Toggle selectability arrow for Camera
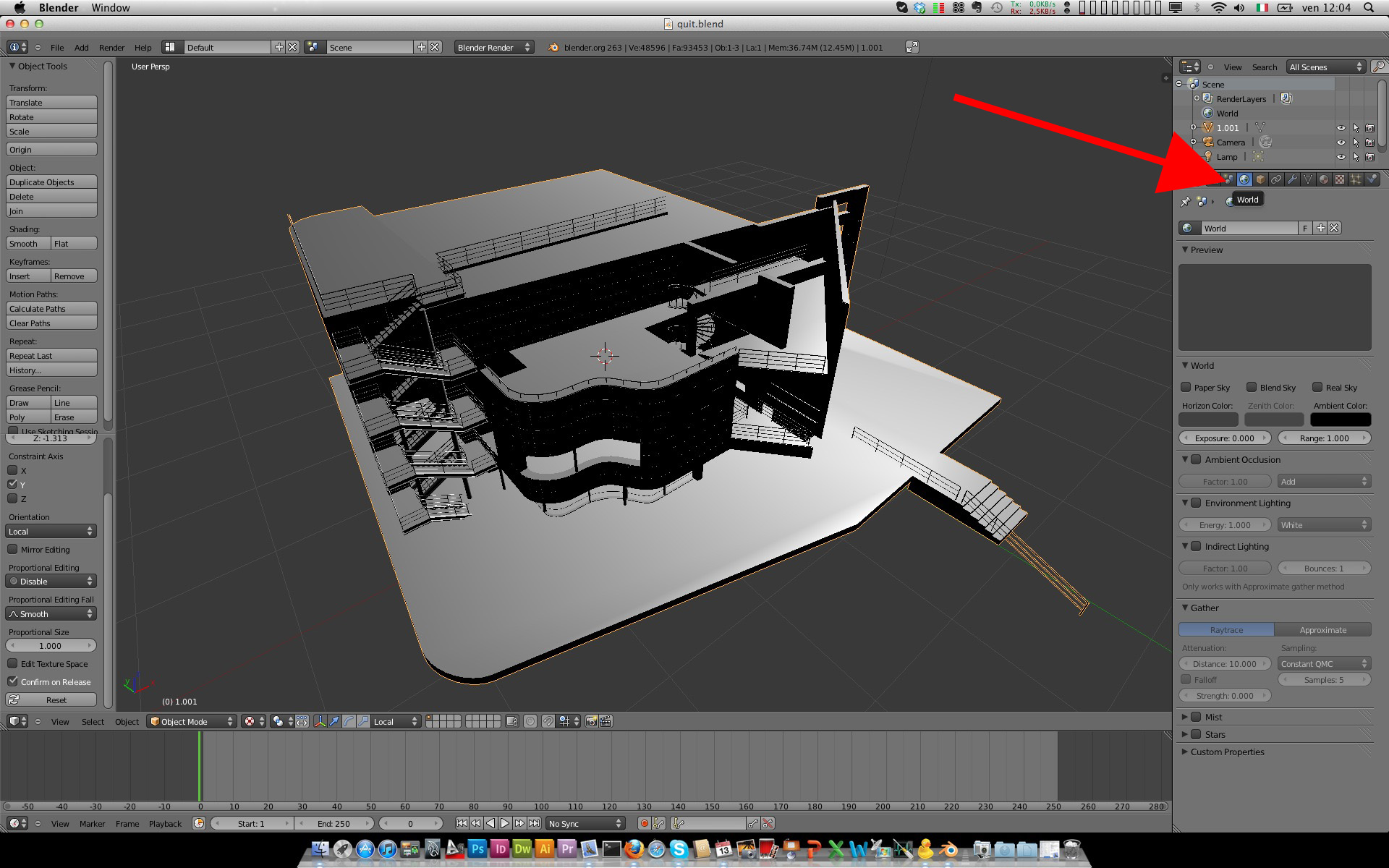Image resolution: width=1389 pixels, height=868 pixels. 1356,142
